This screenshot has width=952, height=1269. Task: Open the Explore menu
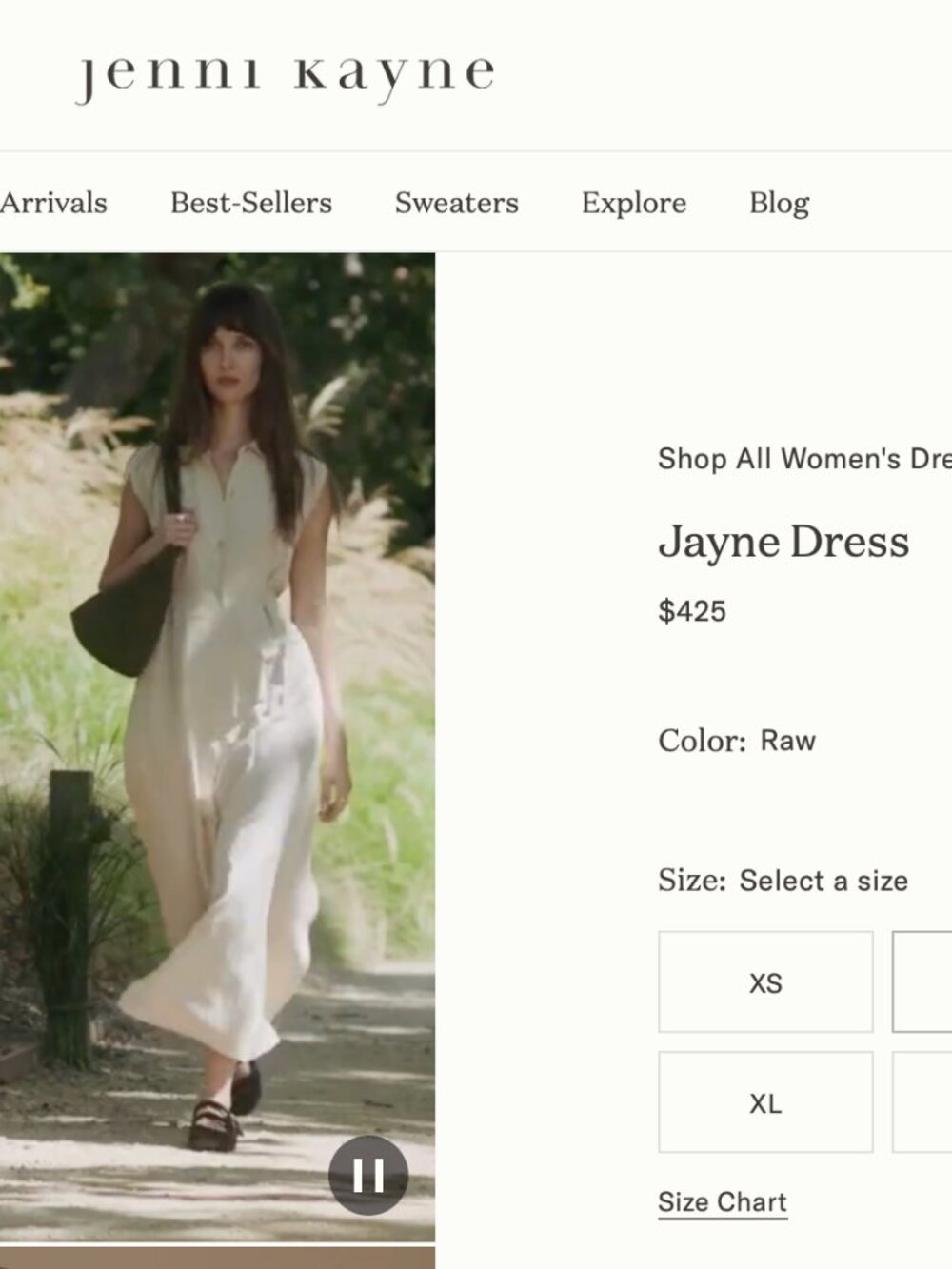[x=634, y=203]
